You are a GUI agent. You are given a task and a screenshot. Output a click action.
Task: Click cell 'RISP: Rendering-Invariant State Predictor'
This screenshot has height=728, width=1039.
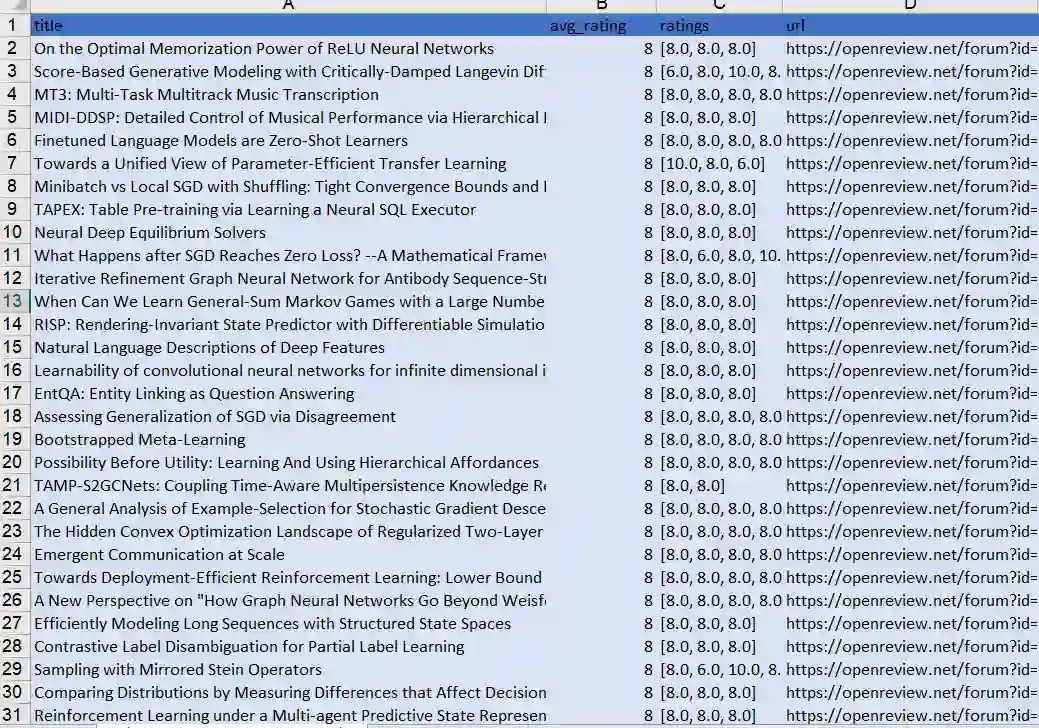click(x=288, y=325)
